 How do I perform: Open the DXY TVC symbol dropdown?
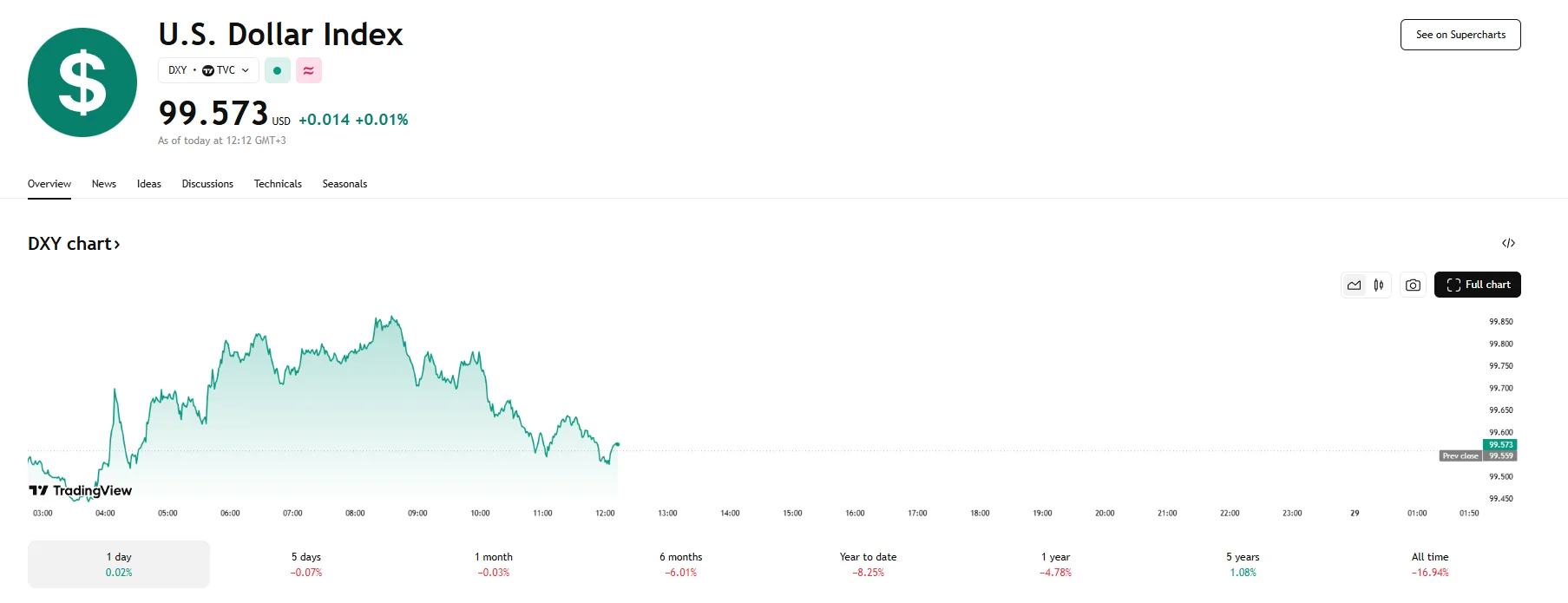[208, 70]
